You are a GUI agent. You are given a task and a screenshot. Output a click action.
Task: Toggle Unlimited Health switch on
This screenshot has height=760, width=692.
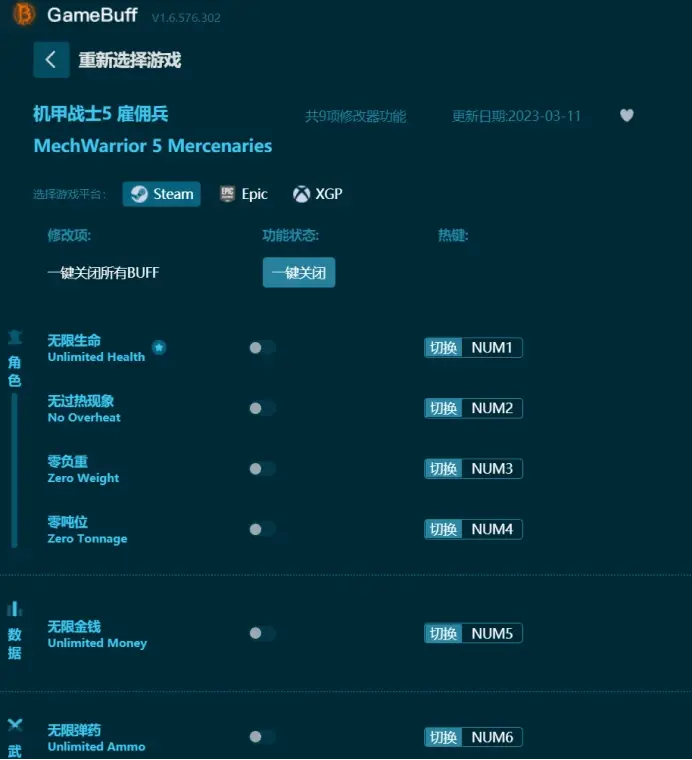pyautogui.click(x=262, y=348)
